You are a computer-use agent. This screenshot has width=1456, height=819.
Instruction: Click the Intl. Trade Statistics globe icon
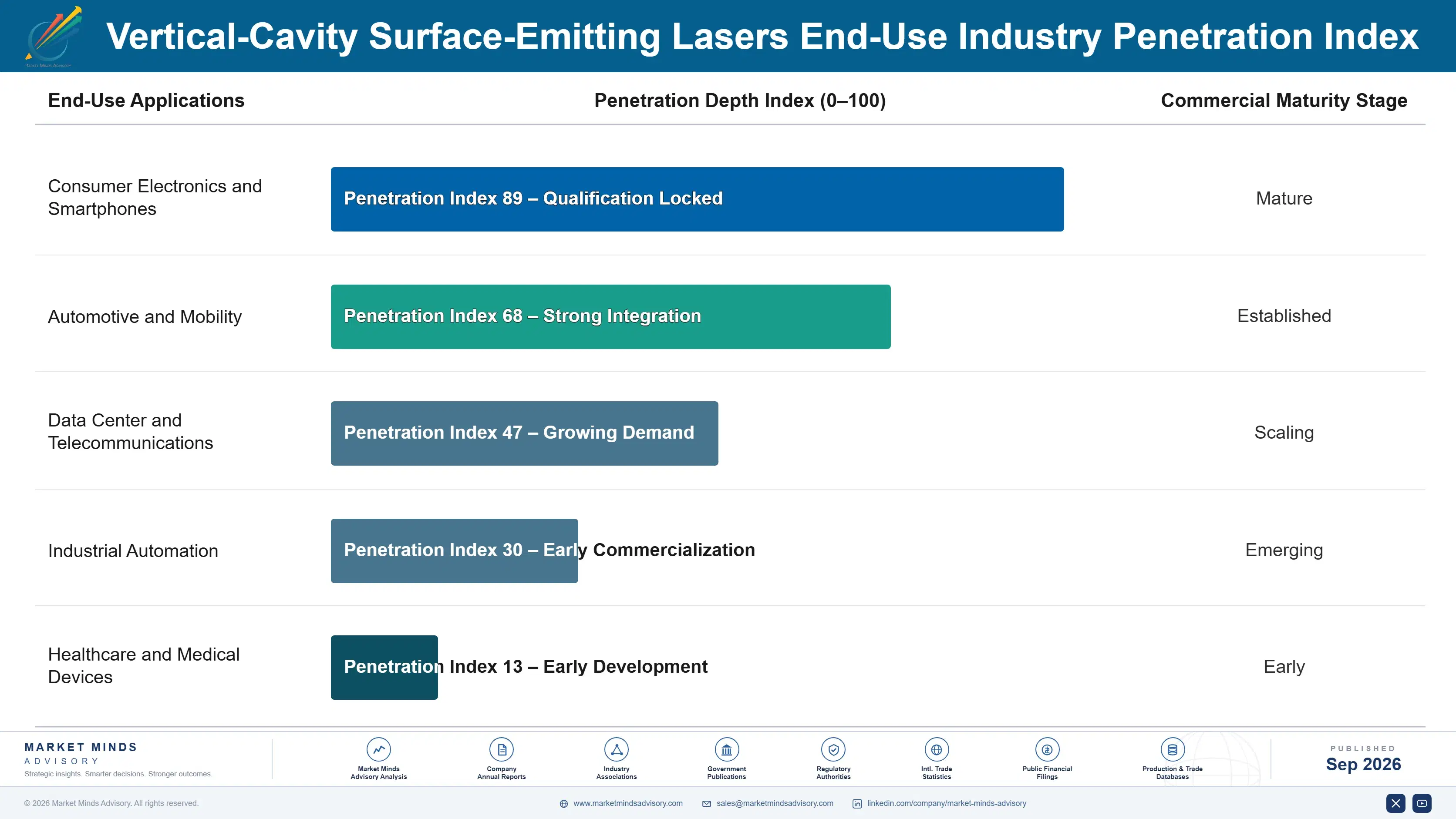[x=937, y=749]
